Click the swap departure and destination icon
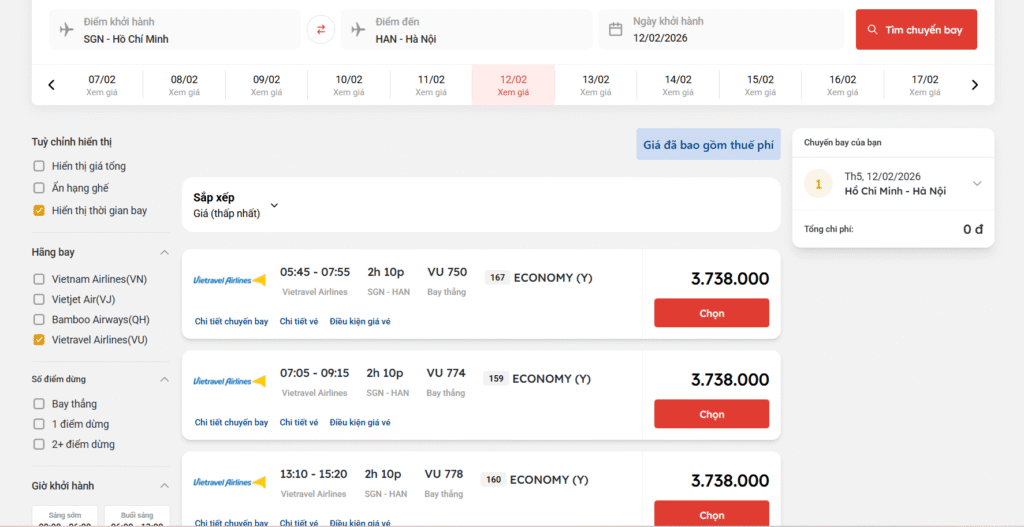 (320, 30)
